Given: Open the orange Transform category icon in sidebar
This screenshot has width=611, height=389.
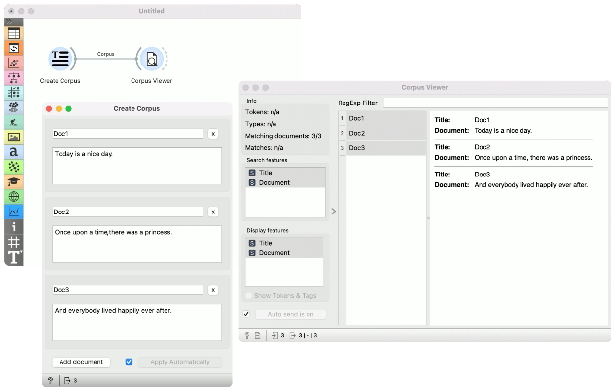Looking at the screenshot, I should tap(14, 48).
